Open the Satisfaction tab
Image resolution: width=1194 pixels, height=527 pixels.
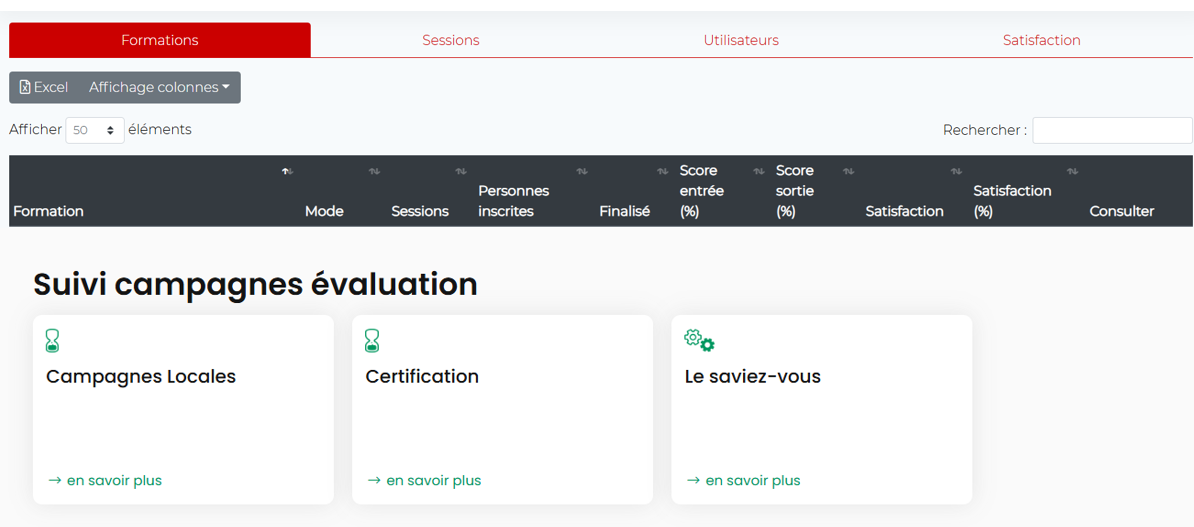pyautogui.click(x=1041, y=41)
